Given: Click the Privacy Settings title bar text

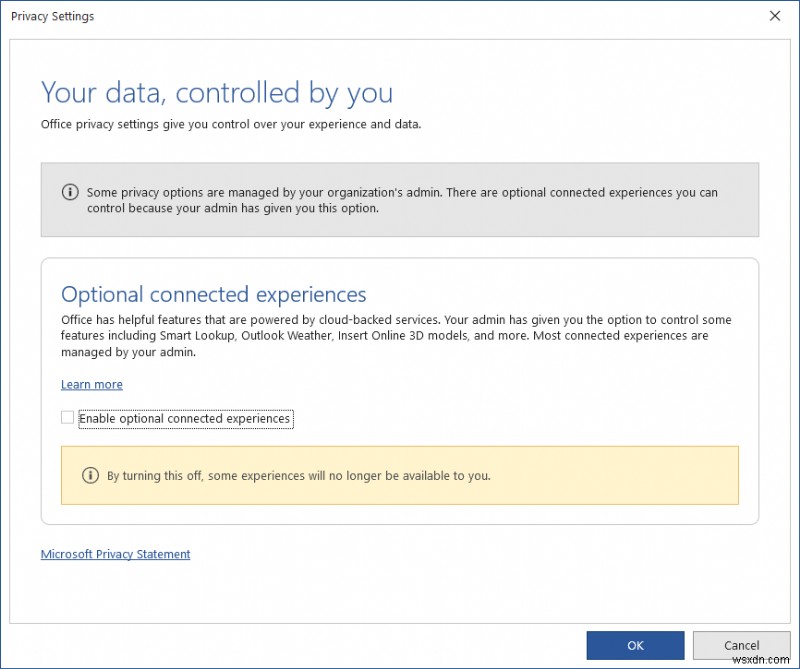Looking at the screenshot, I should pyautogui.click(x=52, y=16).
